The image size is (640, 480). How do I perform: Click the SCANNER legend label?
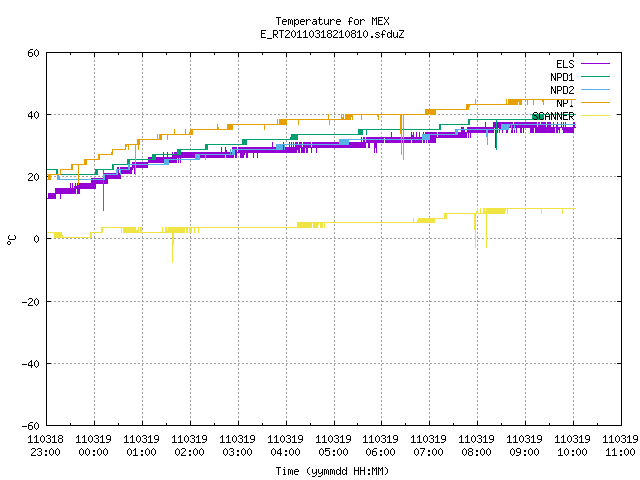point(553,116)
